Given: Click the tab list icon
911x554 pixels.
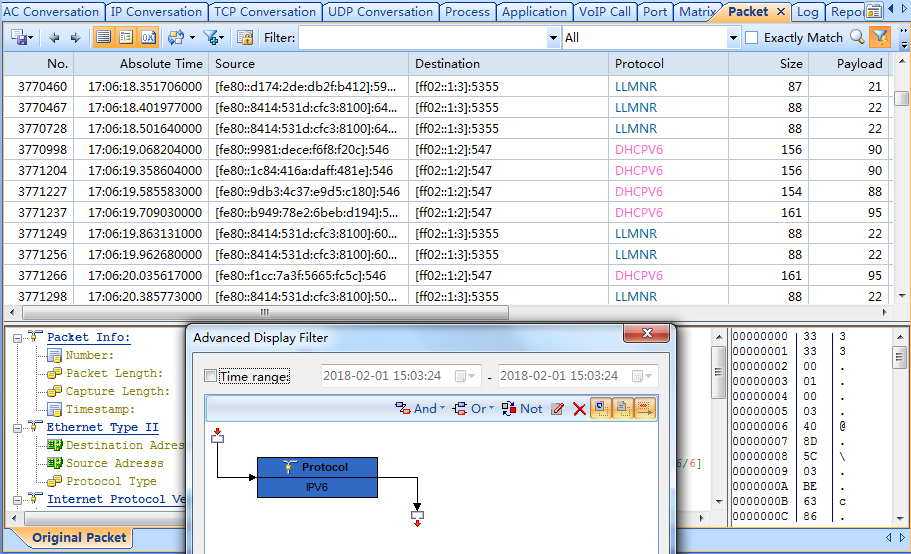Looking at the screenshot, I should pyautogui.click(x=873, y=12).
